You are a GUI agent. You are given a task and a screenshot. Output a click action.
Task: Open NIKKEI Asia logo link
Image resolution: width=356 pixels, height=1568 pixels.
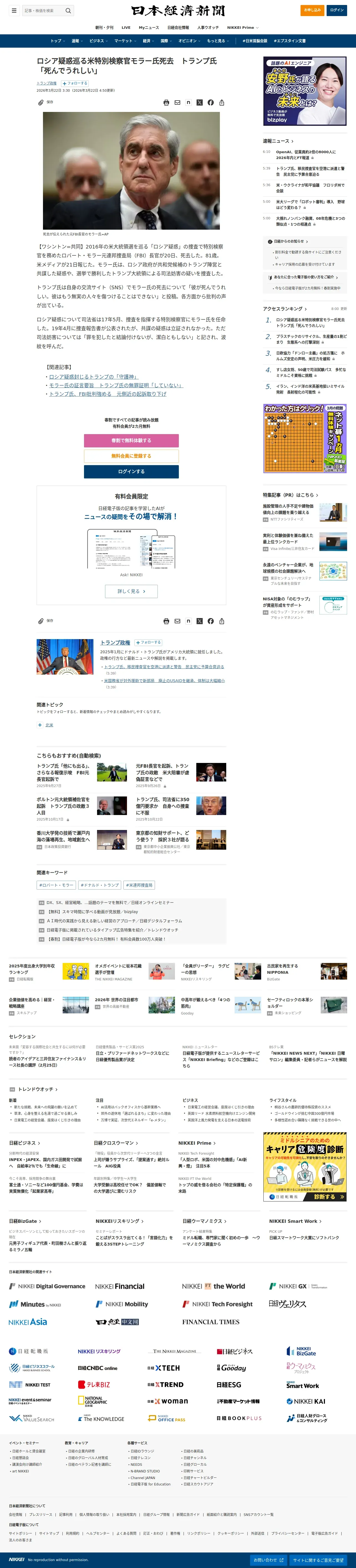[x=28, y=1322]
